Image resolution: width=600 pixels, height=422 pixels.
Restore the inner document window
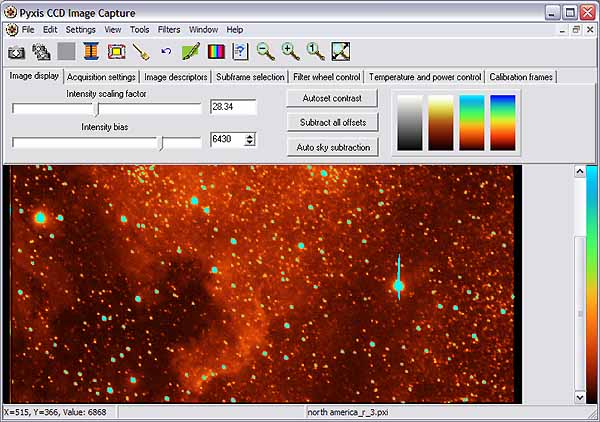click(x=576, y=30)
